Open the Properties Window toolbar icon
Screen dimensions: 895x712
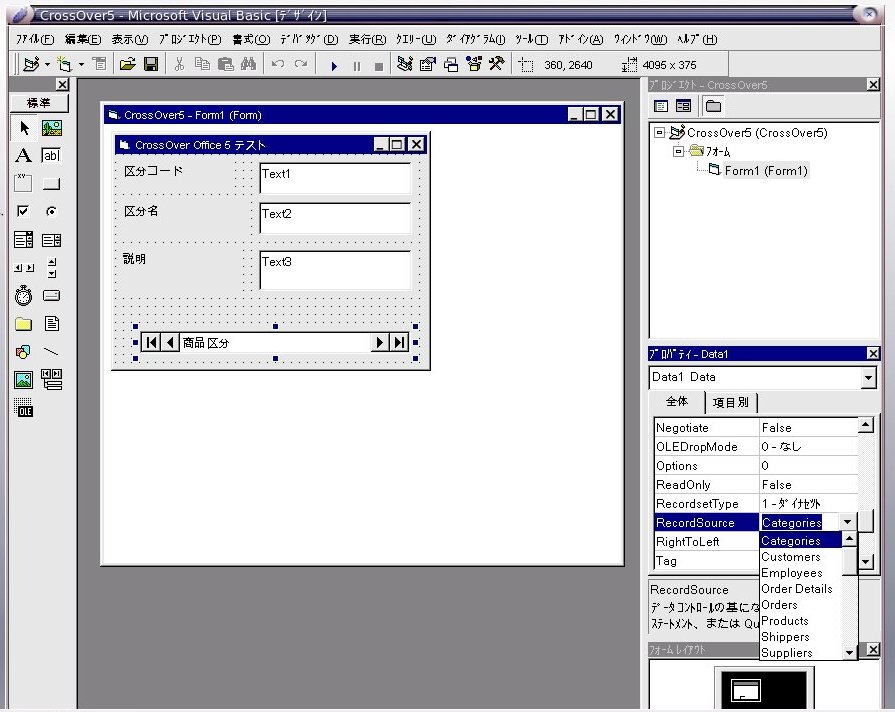point(428,65)
